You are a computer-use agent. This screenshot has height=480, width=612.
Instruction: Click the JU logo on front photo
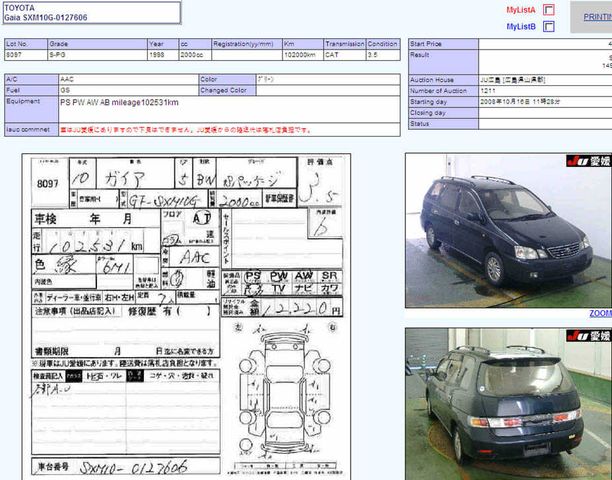tap(589, 160)
